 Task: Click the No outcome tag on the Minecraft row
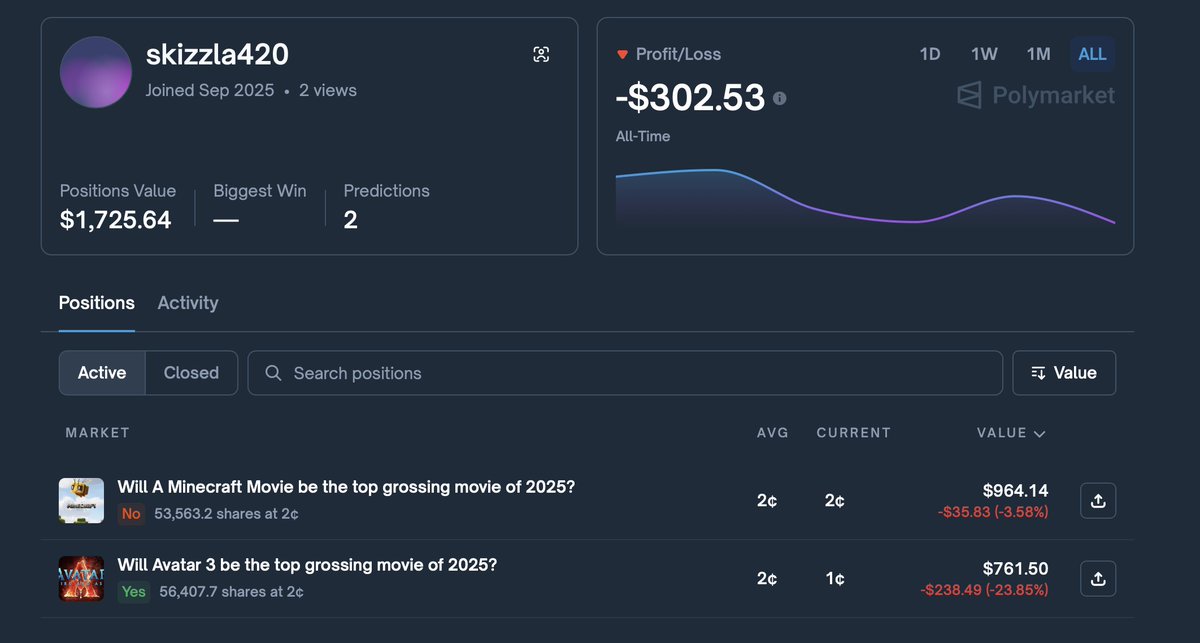click(x=131, y=514)
